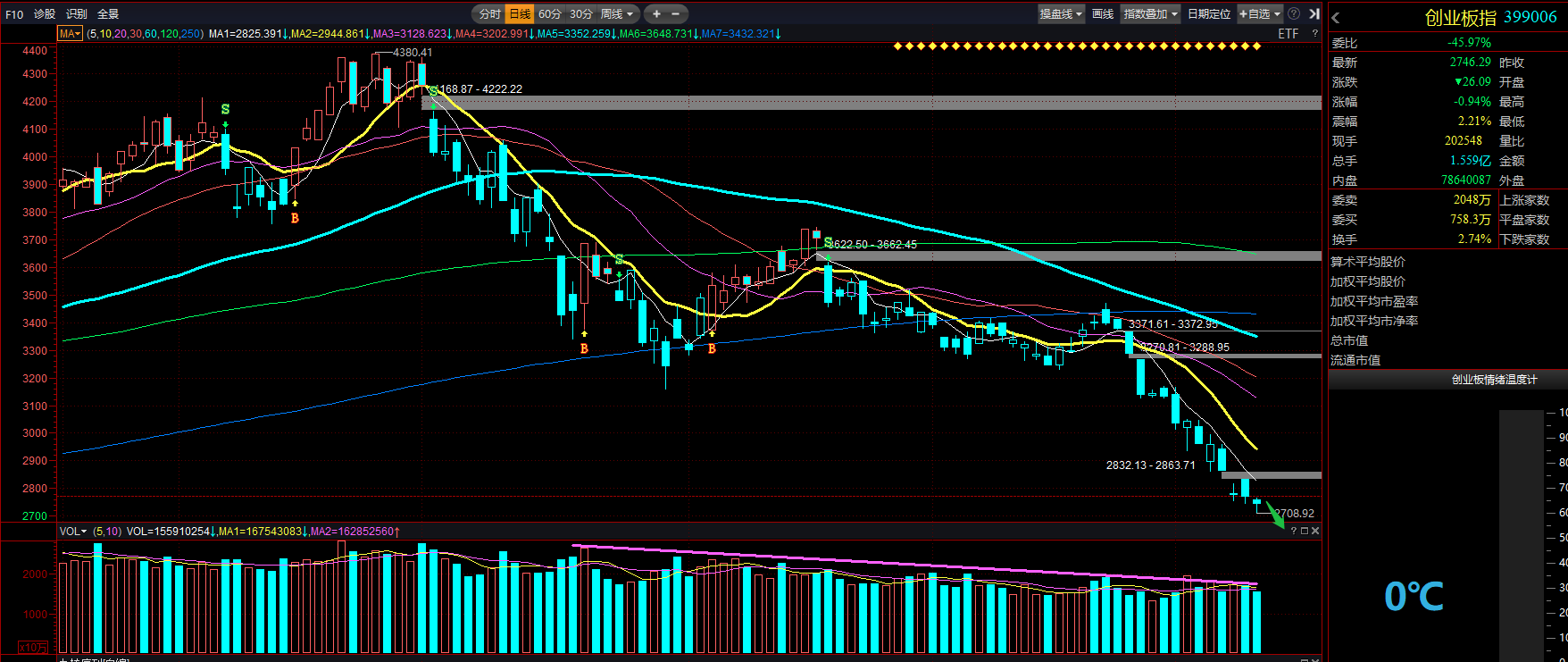Click the jump-to-latest arrow icon in toolbar
1568x662 pixels.
(1314, 14)
